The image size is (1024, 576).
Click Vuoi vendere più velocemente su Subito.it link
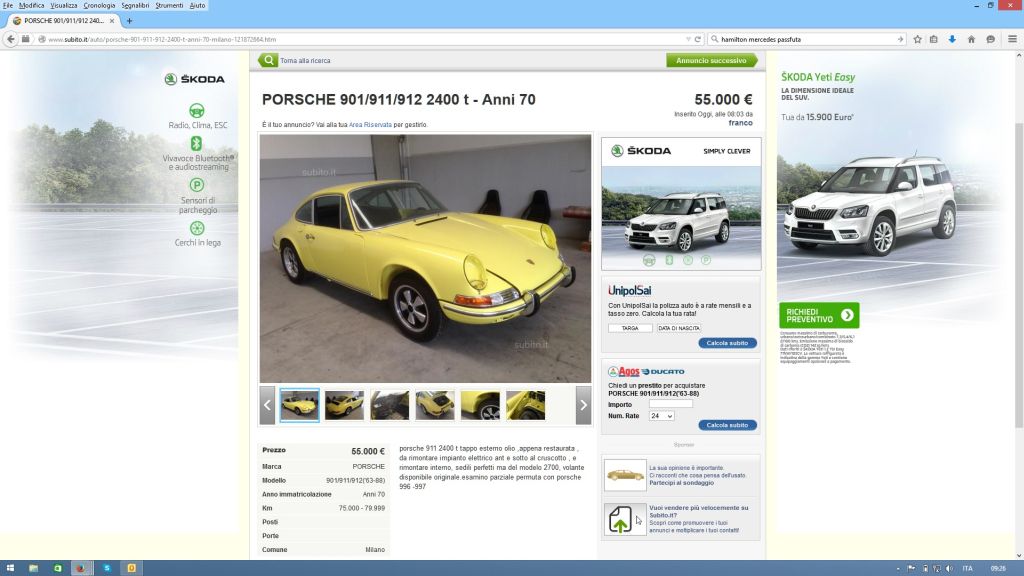click(699, 511)
